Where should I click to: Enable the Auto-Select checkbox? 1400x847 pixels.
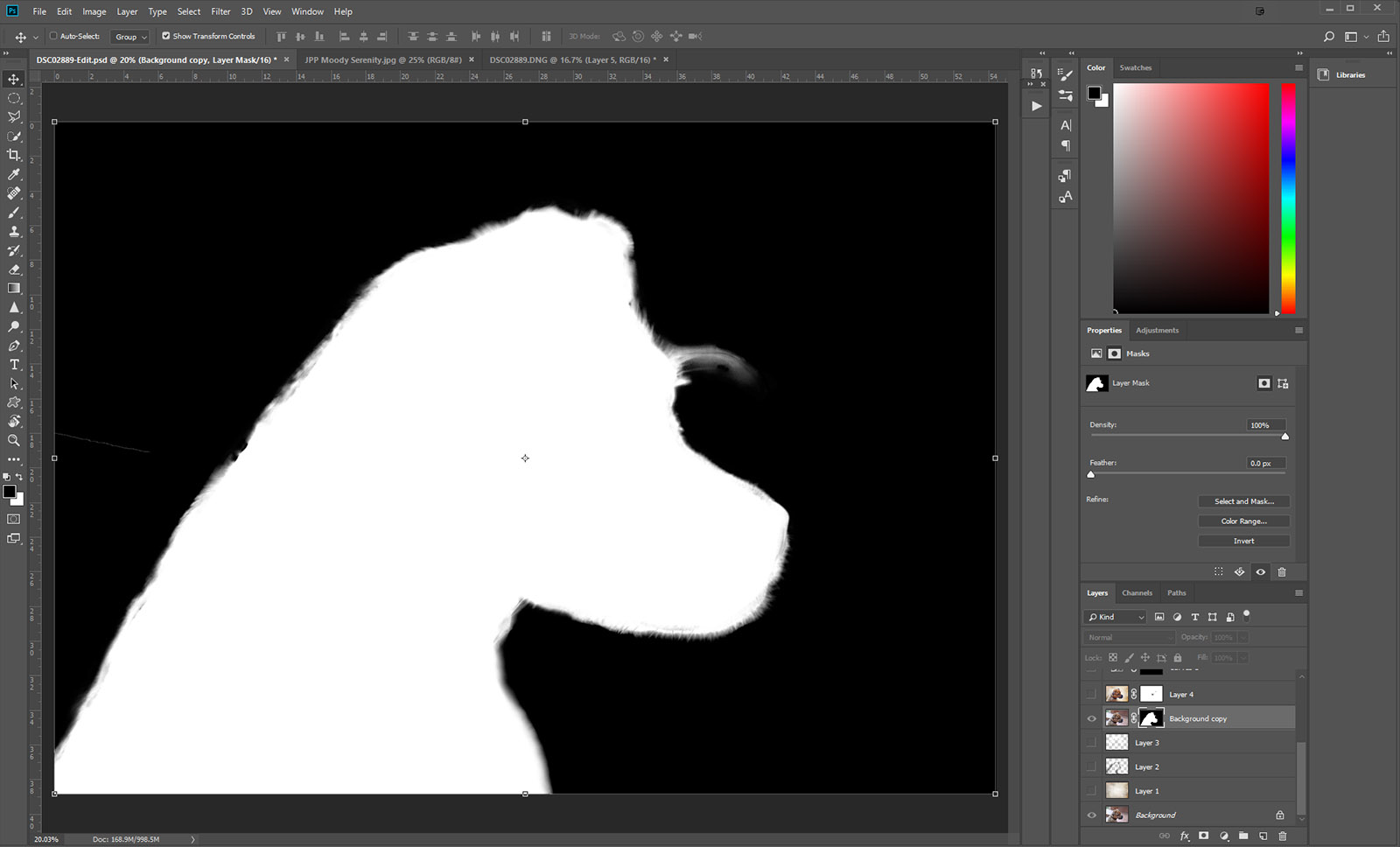click(53, 37)
